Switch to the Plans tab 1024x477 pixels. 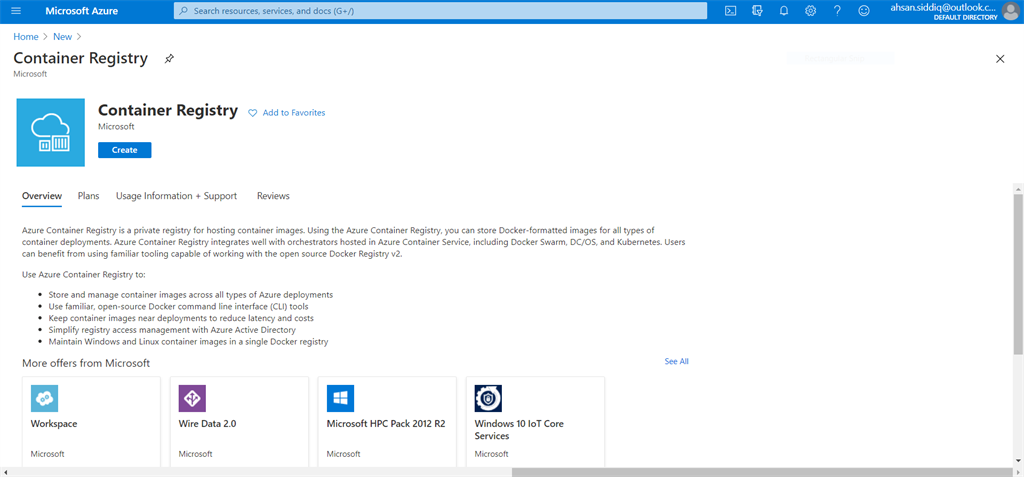(x=89, y=196)
